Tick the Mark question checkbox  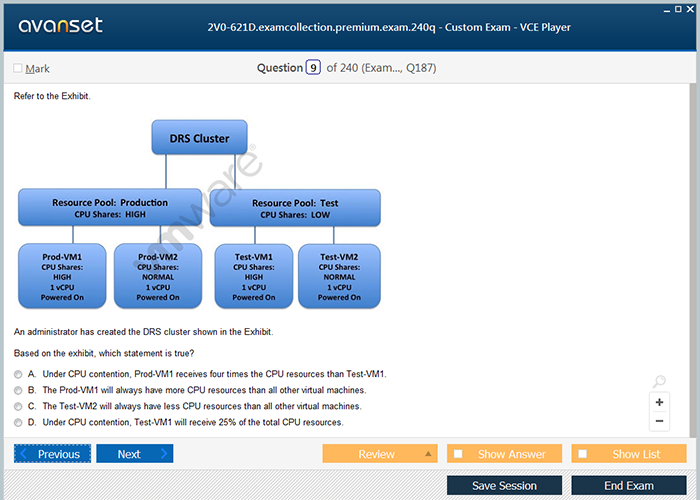click(18, 68)
